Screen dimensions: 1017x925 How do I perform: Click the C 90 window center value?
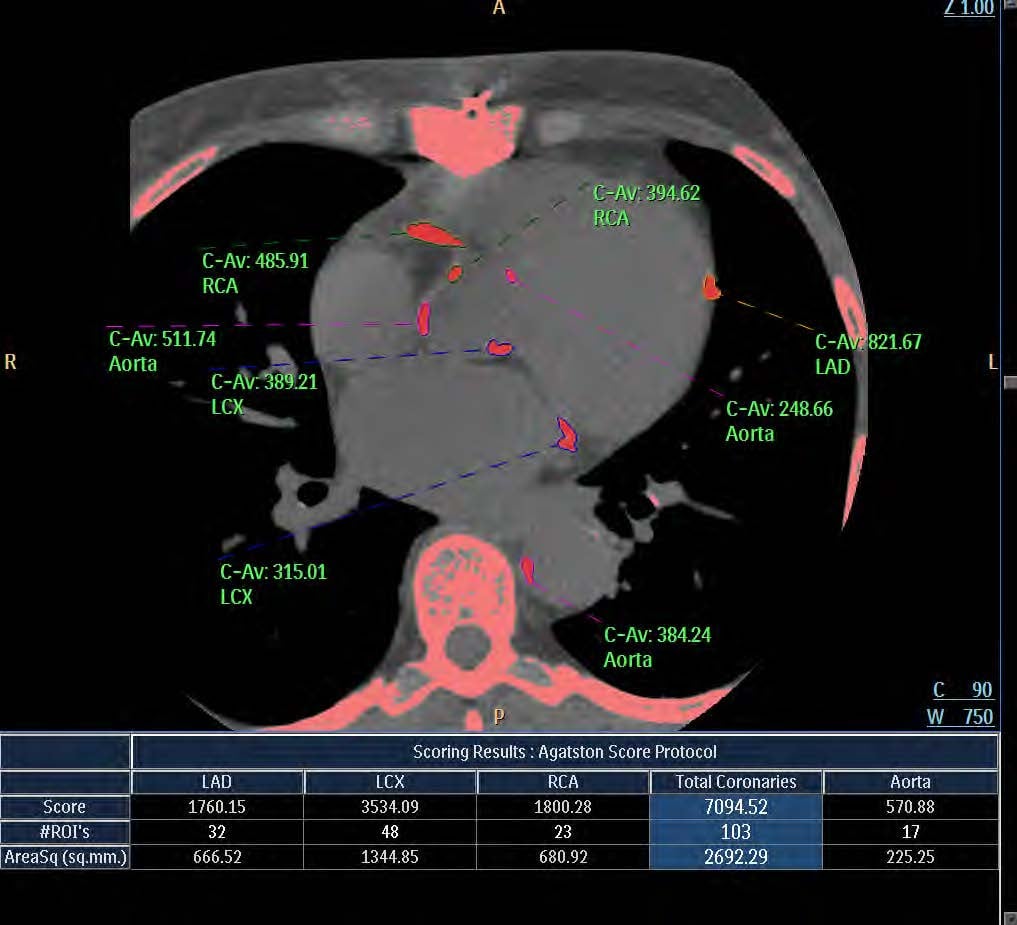[962, 690]
